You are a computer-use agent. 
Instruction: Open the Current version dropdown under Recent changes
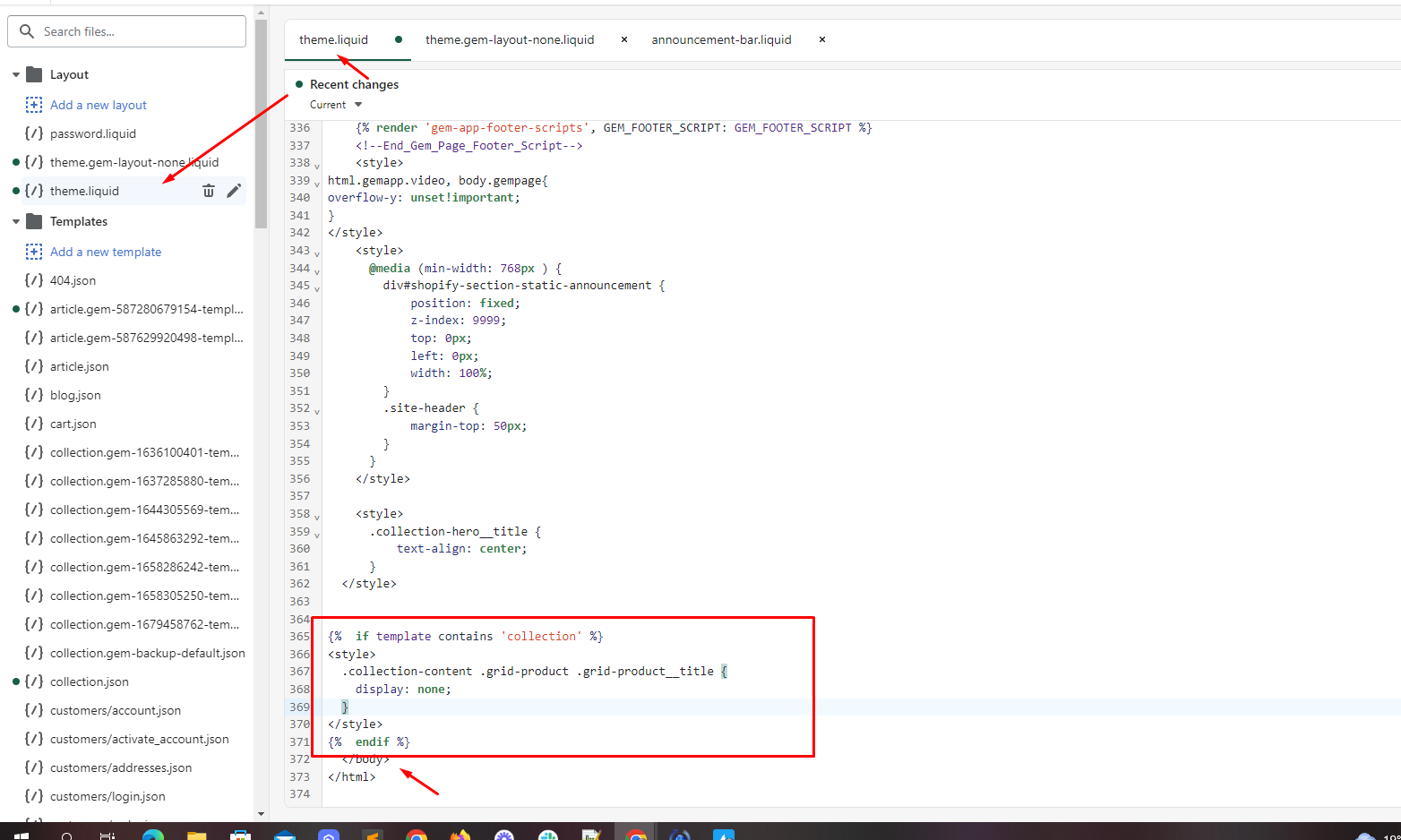click(337, 105)
